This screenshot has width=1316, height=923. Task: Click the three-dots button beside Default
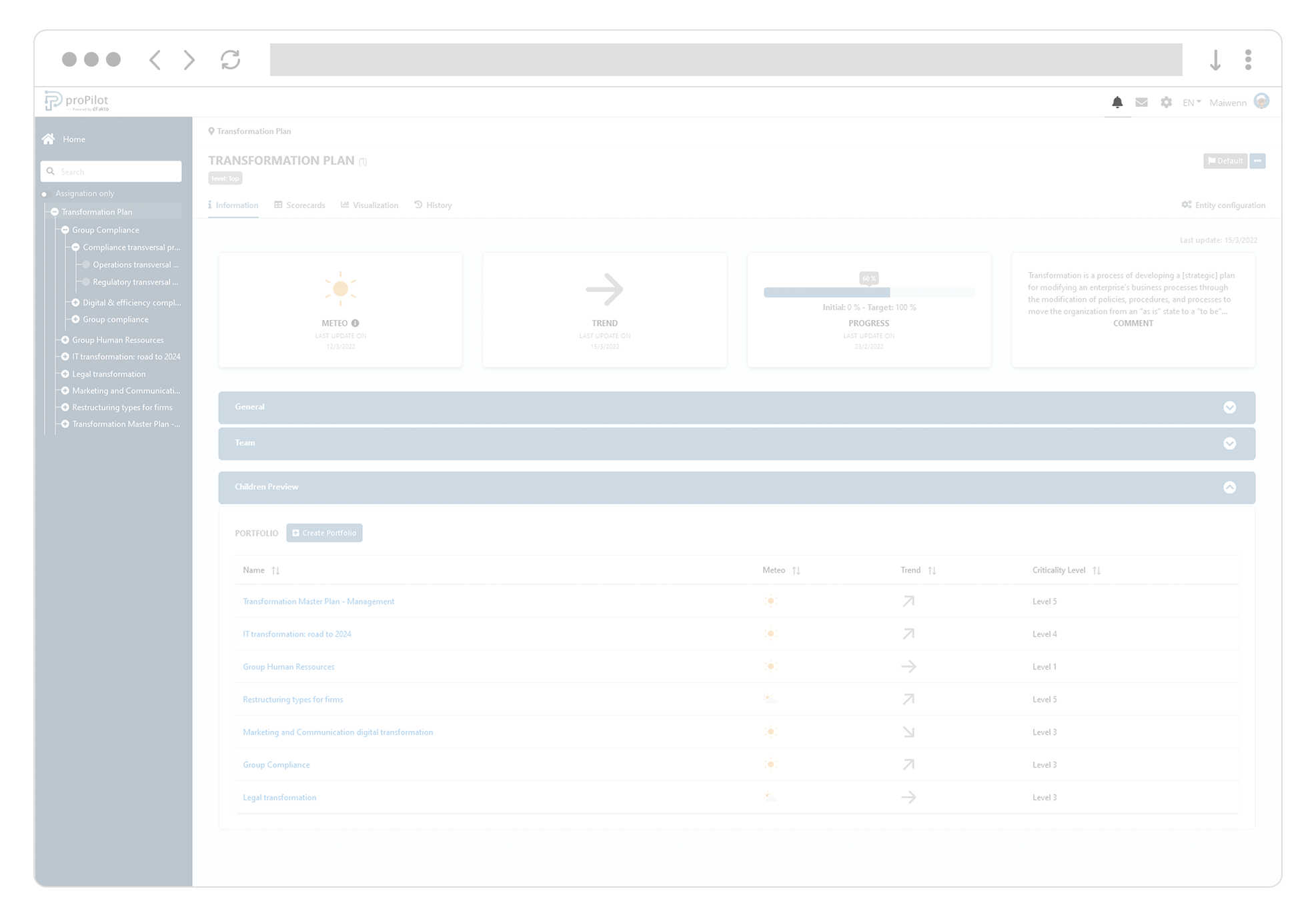tap(1257, 161)
